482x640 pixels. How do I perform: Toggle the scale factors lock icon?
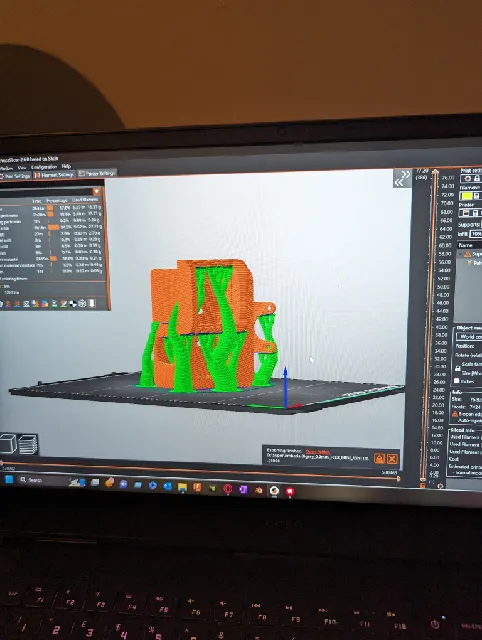[458, 369]
